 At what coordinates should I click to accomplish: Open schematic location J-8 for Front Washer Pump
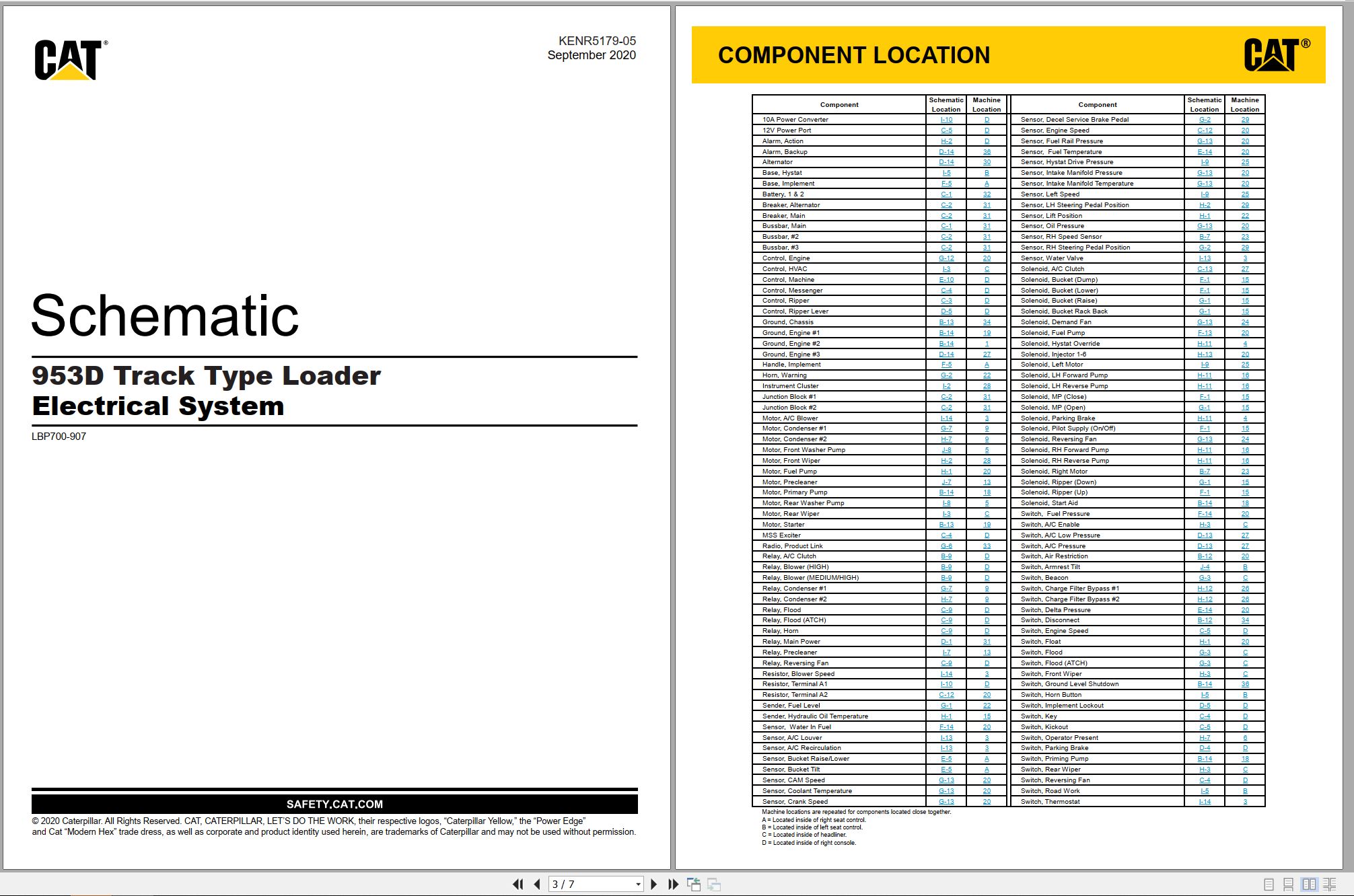[946, 450]
